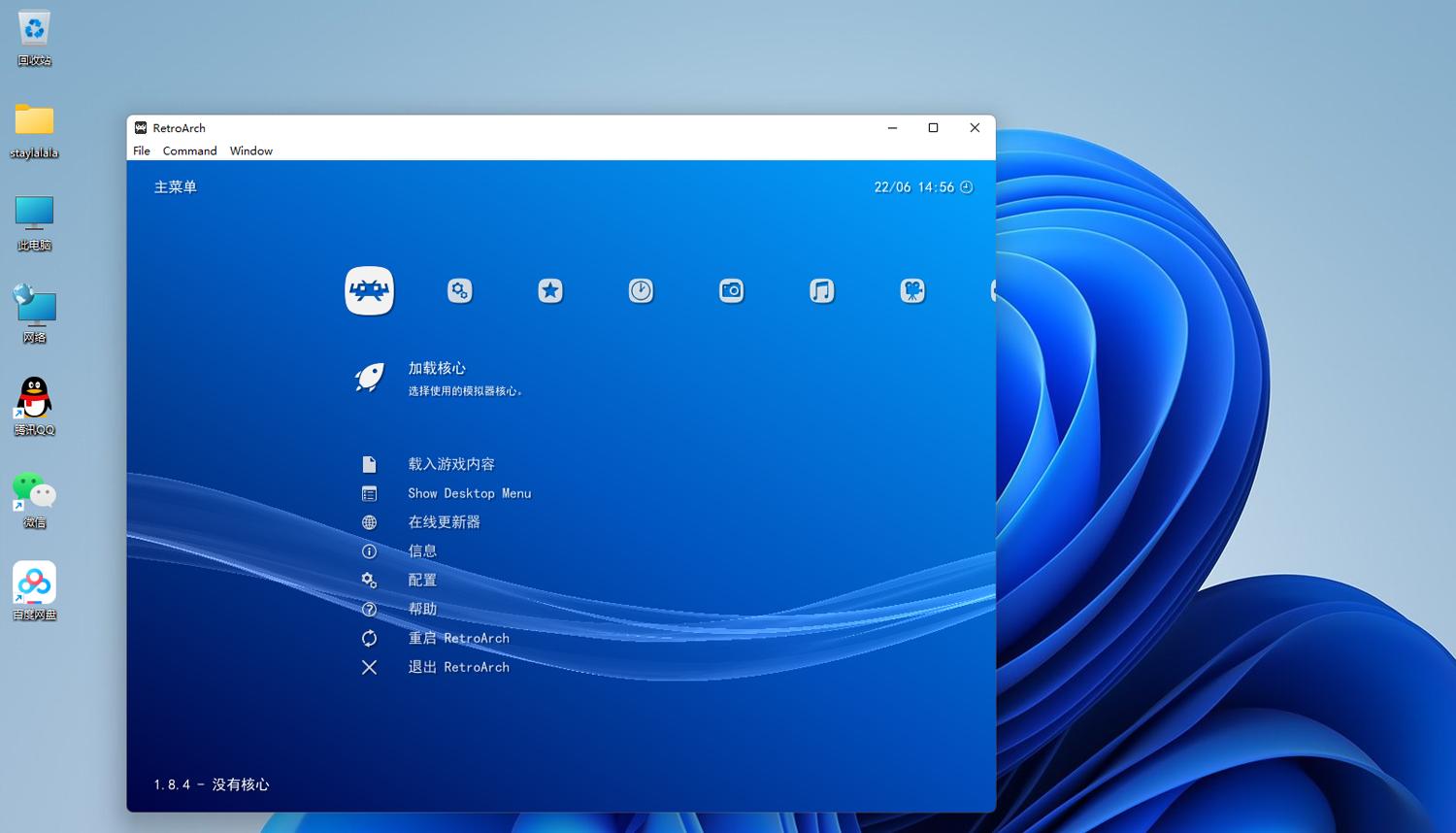Click the gears icon beside 配置
The image size is (1456, 833).
pyautogui.click(x=369, y=581)
